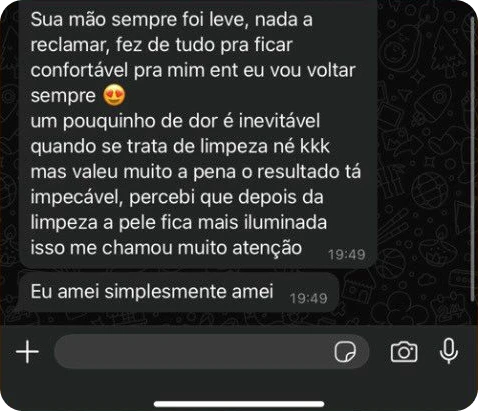Tap the home indicator bar at the bottom
Image resolution: width=478 pixels, height=411 pixels.
(239, 404)
